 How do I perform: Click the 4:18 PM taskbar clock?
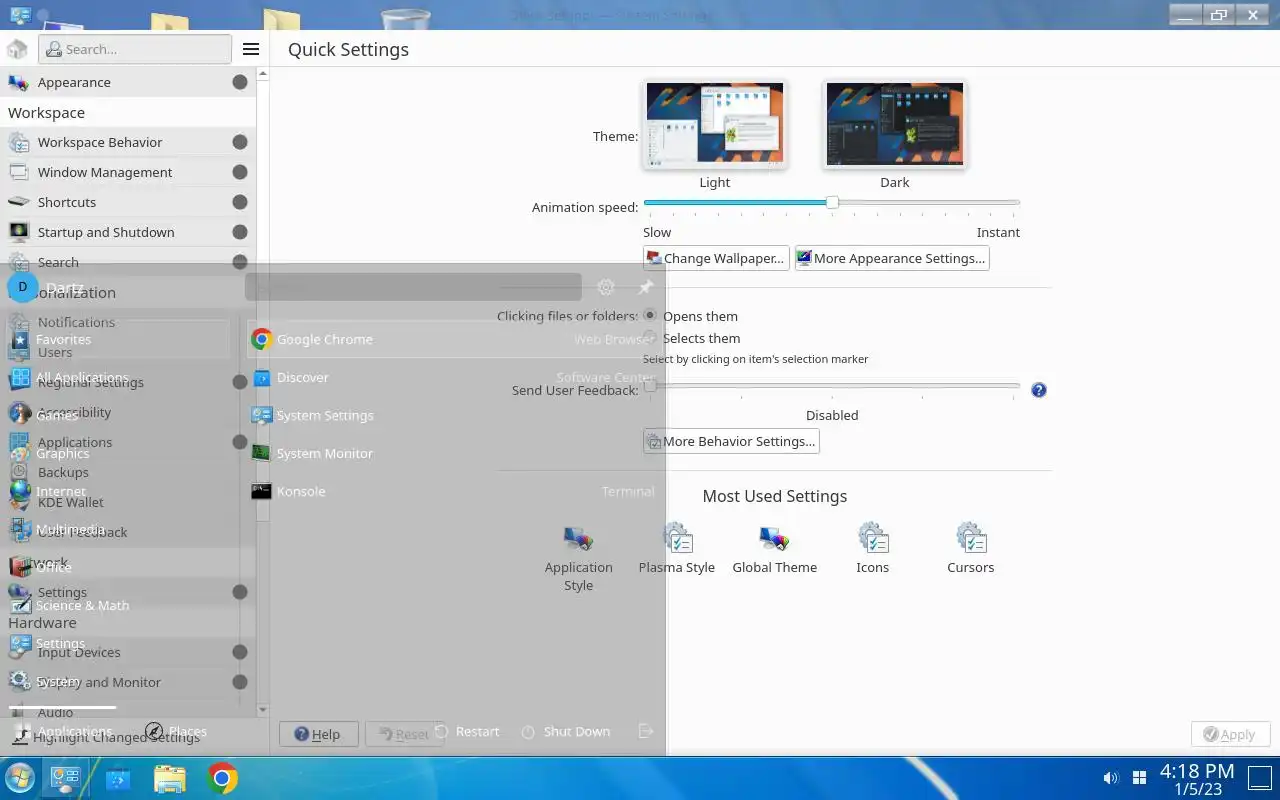click(1197, 779)
